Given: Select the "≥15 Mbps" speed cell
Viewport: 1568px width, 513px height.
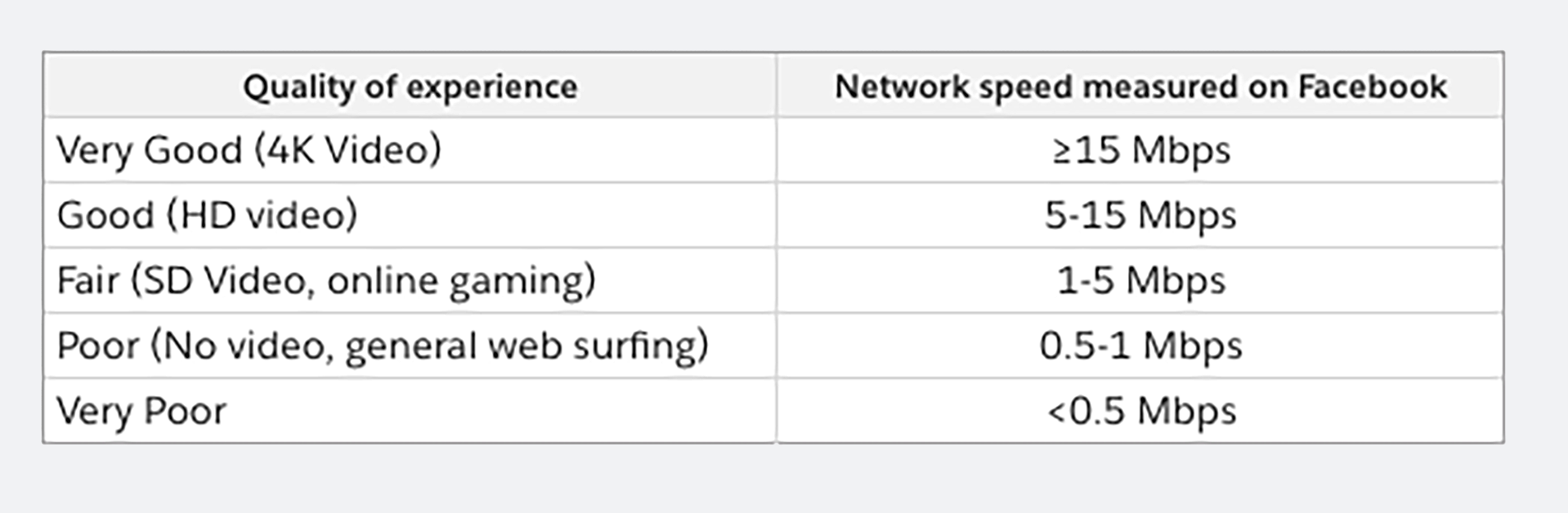Looking at the screenshot, I should coord(1141,150).
